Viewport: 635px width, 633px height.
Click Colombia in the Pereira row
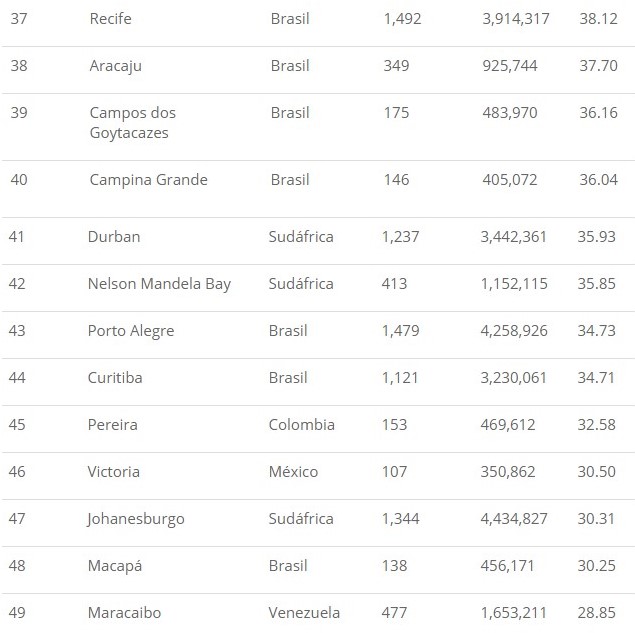pyautogui.click(x=301, y=425)
